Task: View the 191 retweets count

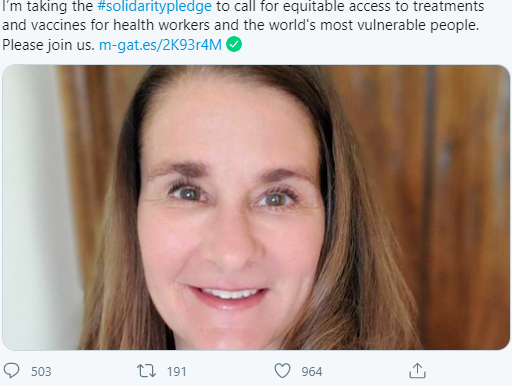Action: [x=177, y=372]
